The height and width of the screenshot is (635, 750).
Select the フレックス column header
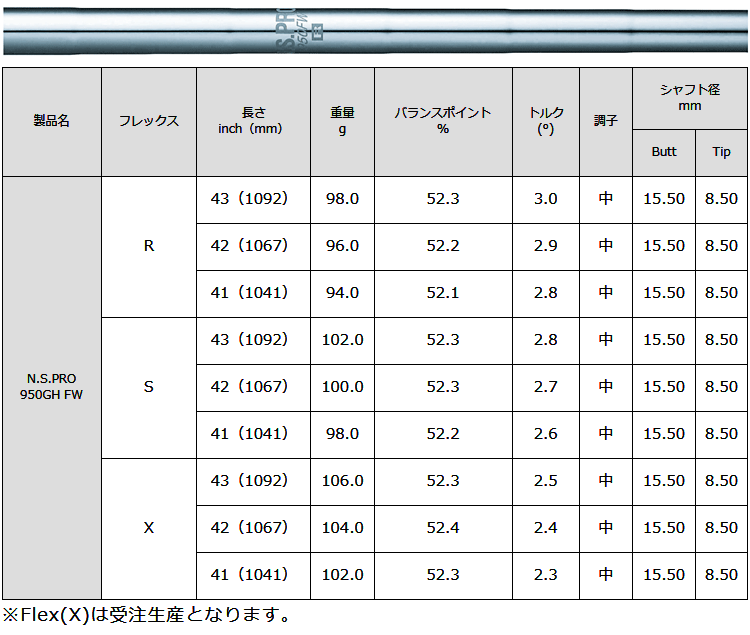click(x=149, y=121)
